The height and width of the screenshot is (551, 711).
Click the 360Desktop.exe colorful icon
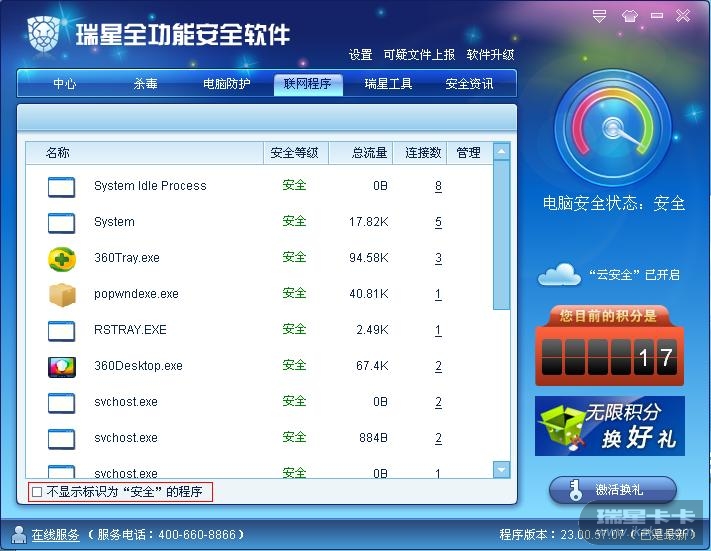pyautogui.click(x=62, y=367)
